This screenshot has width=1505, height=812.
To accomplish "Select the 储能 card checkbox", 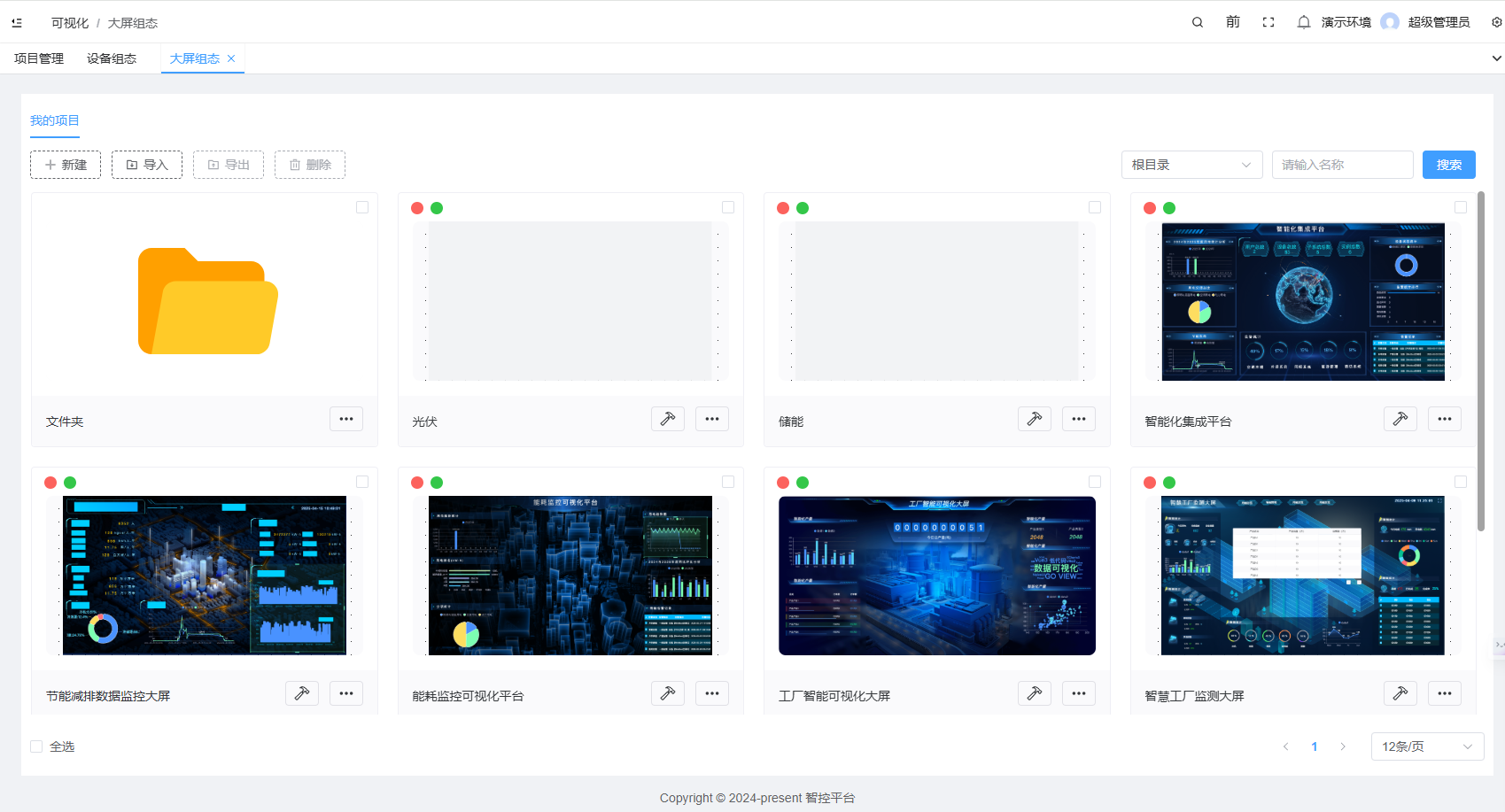I will [x=1095, y=207].
